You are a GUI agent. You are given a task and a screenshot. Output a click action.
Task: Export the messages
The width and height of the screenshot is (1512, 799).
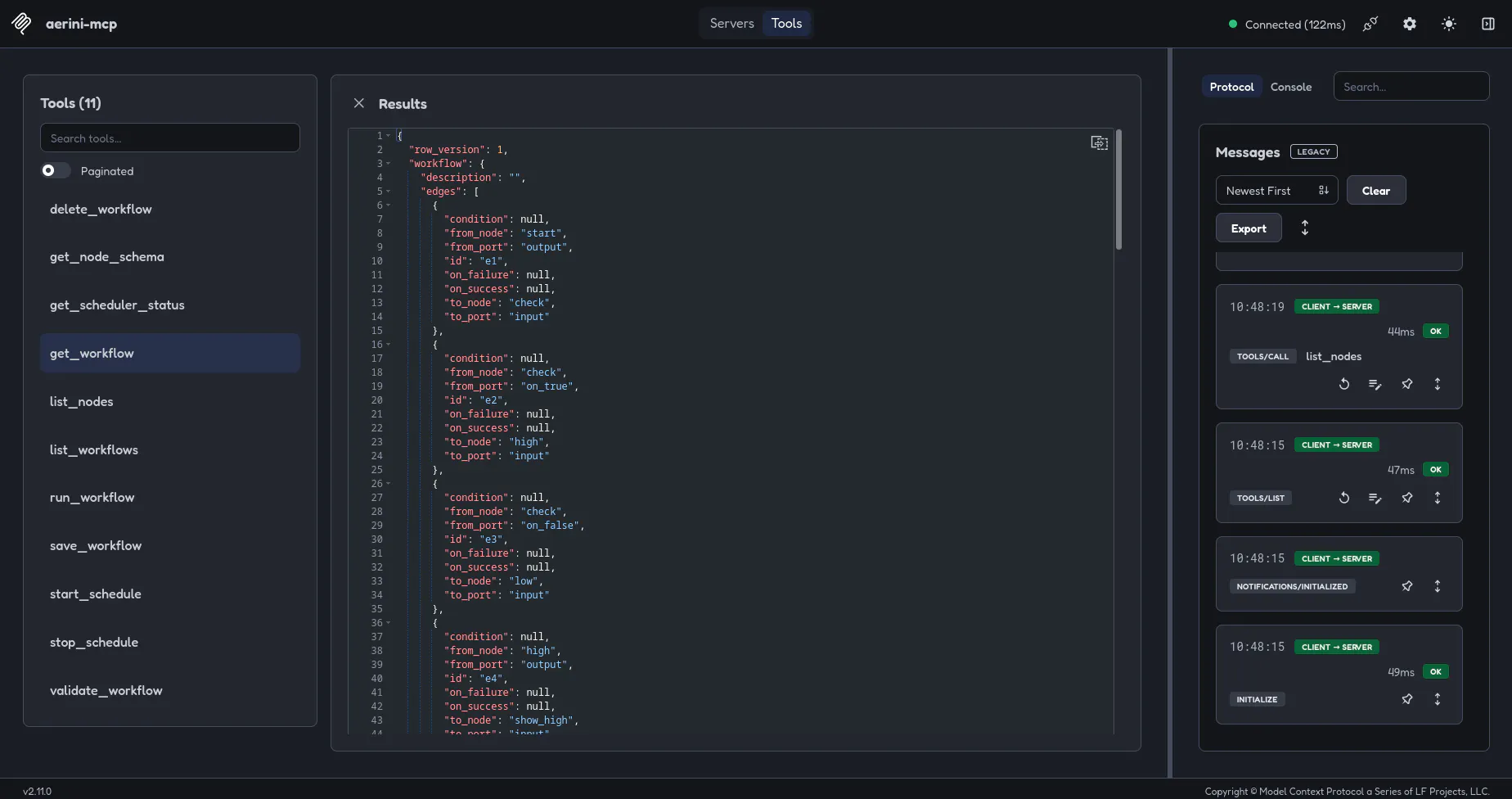coord(1248,228)
